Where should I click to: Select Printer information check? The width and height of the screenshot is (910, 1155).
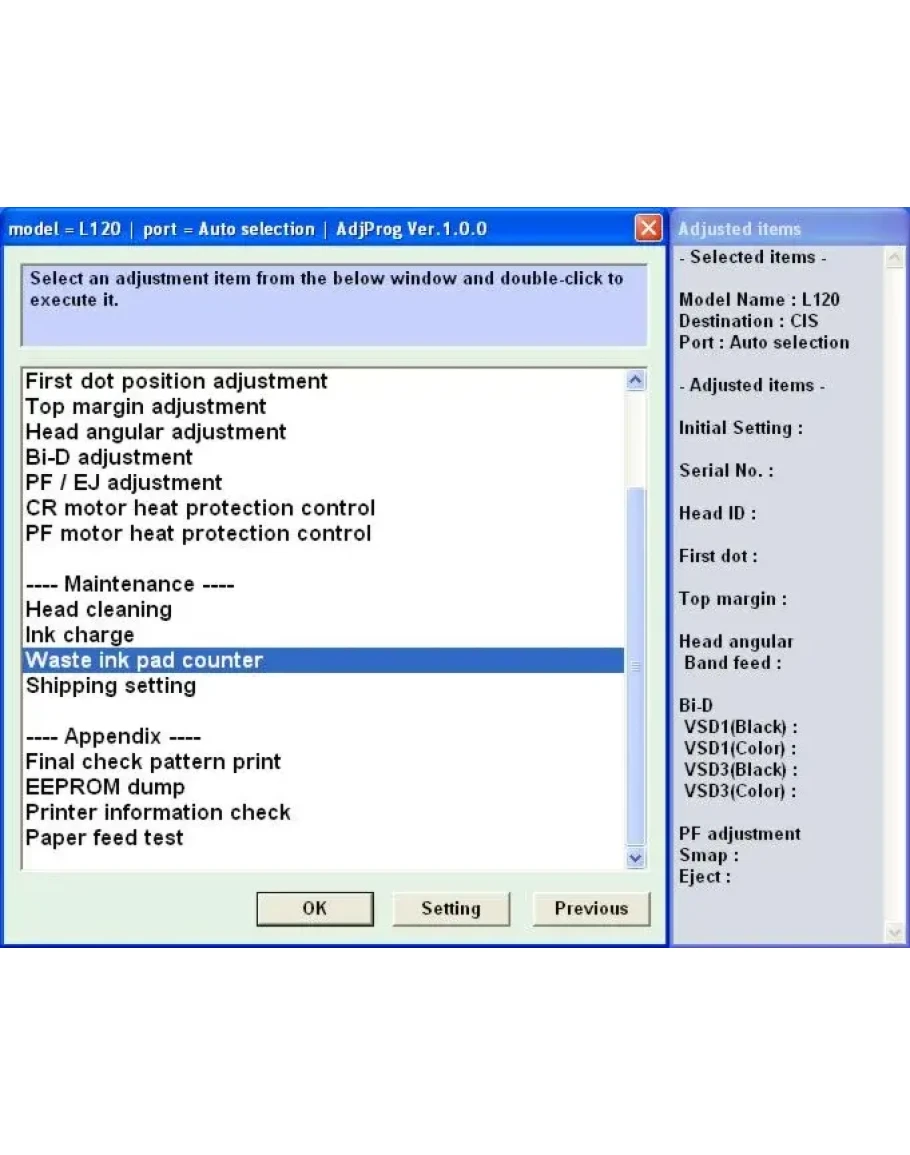(x=158, y=812)
